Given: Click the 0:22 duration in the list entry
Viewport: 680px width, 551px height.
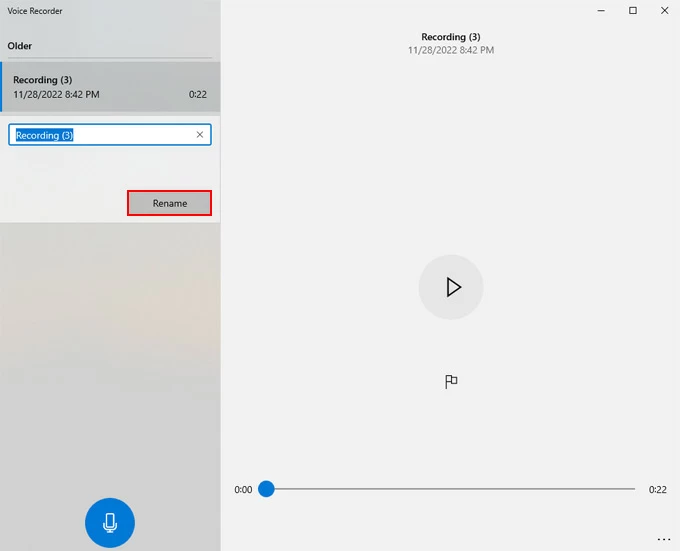Looking at the screenshot, I should 197,94.
